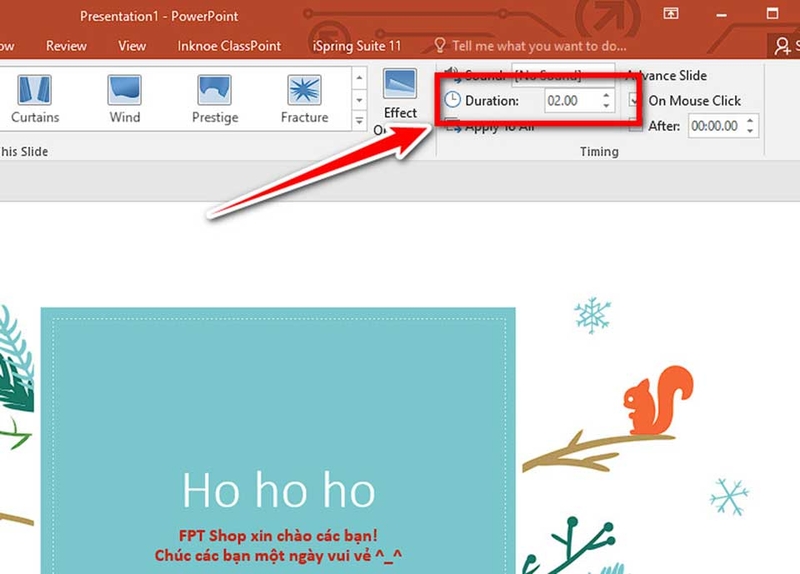Apply the Fracture transition
This screenshot has width=800, height=574.
[305, 99]
